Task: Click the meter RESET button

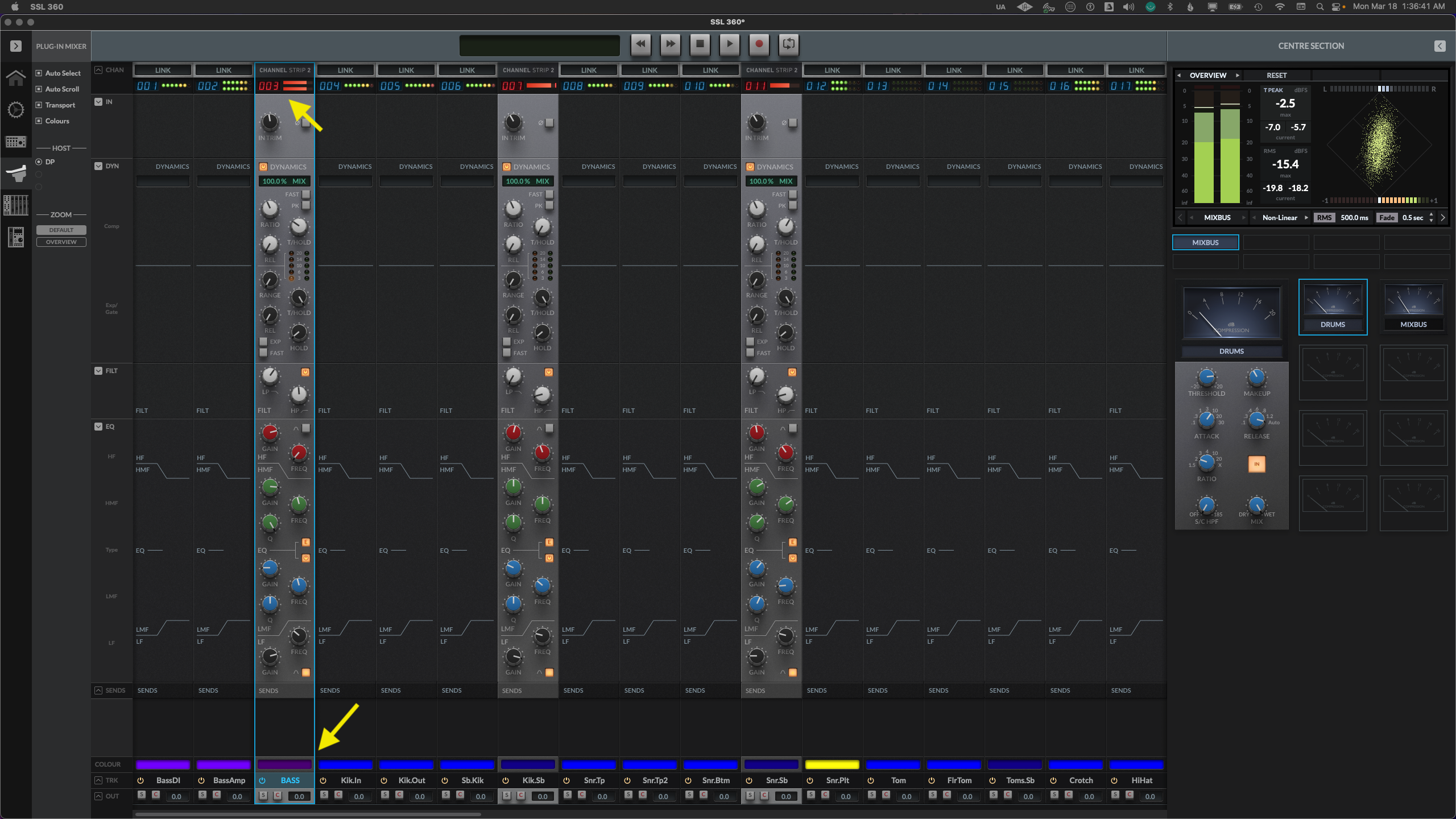Action: tap(1276, 75)
